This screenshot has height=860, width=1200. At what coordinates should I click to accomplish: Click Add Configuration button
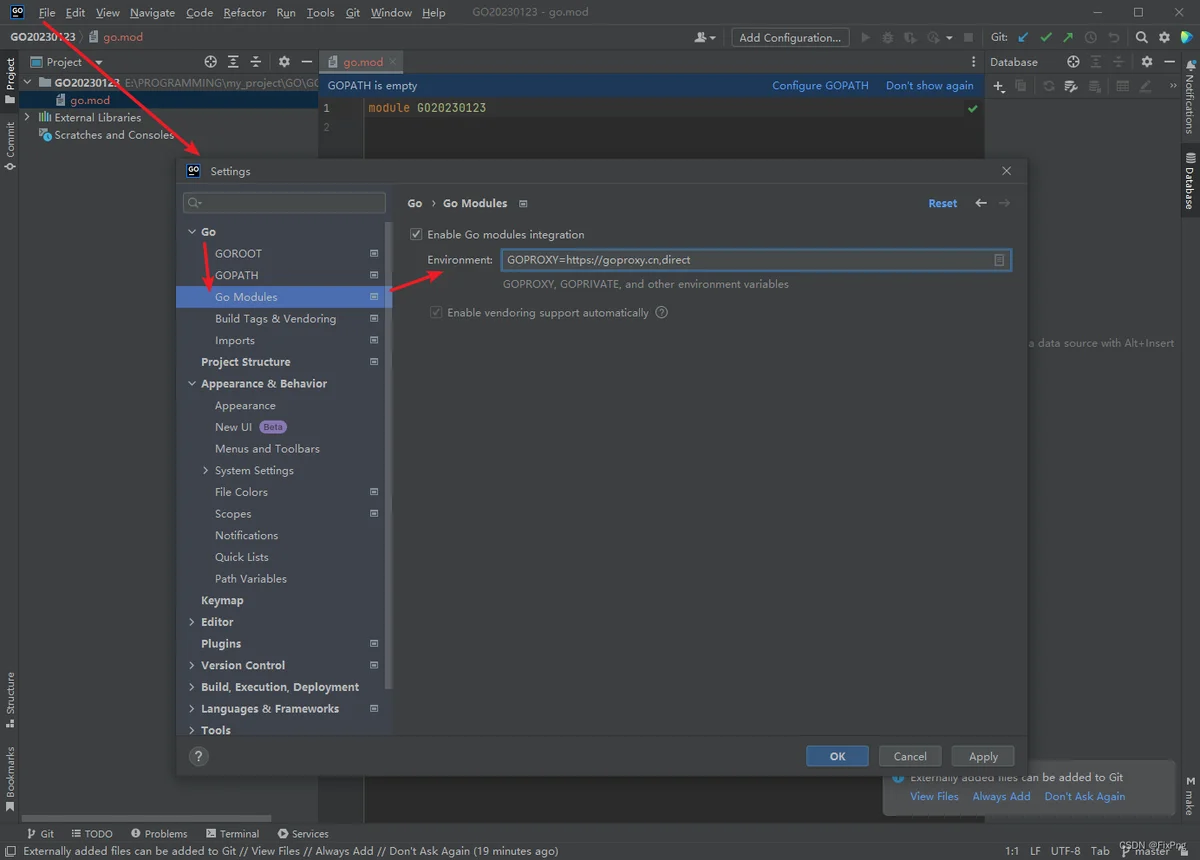tap(790, 38)
